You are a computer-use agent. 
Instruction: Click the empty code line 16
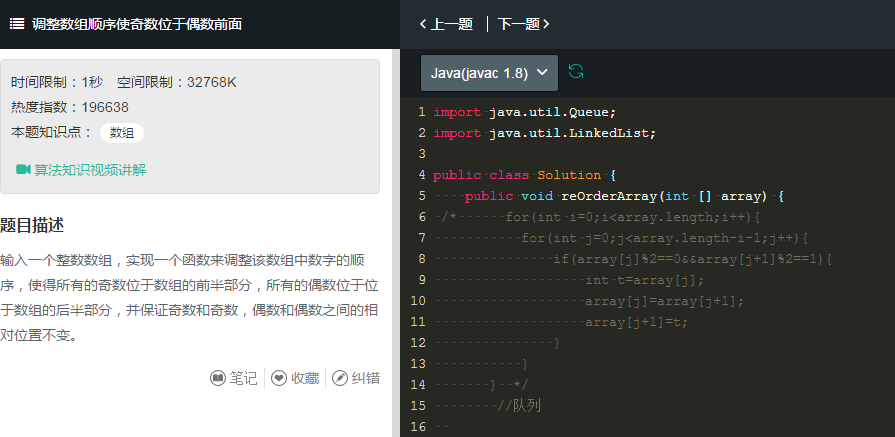click(662, 427)
